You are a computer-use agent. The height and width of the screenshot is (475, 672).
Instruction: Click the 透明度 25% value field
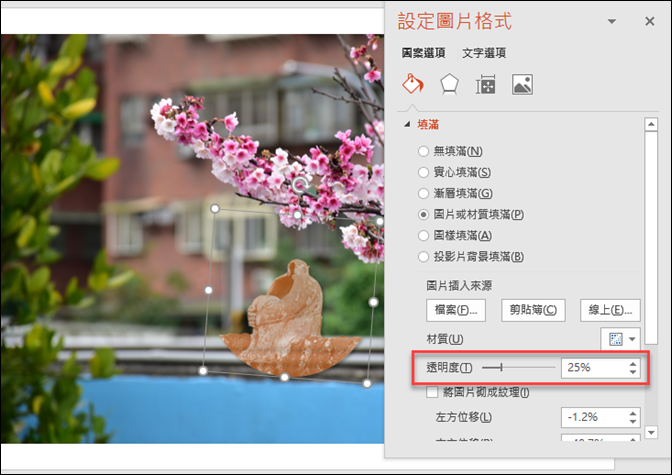point(594,368)
